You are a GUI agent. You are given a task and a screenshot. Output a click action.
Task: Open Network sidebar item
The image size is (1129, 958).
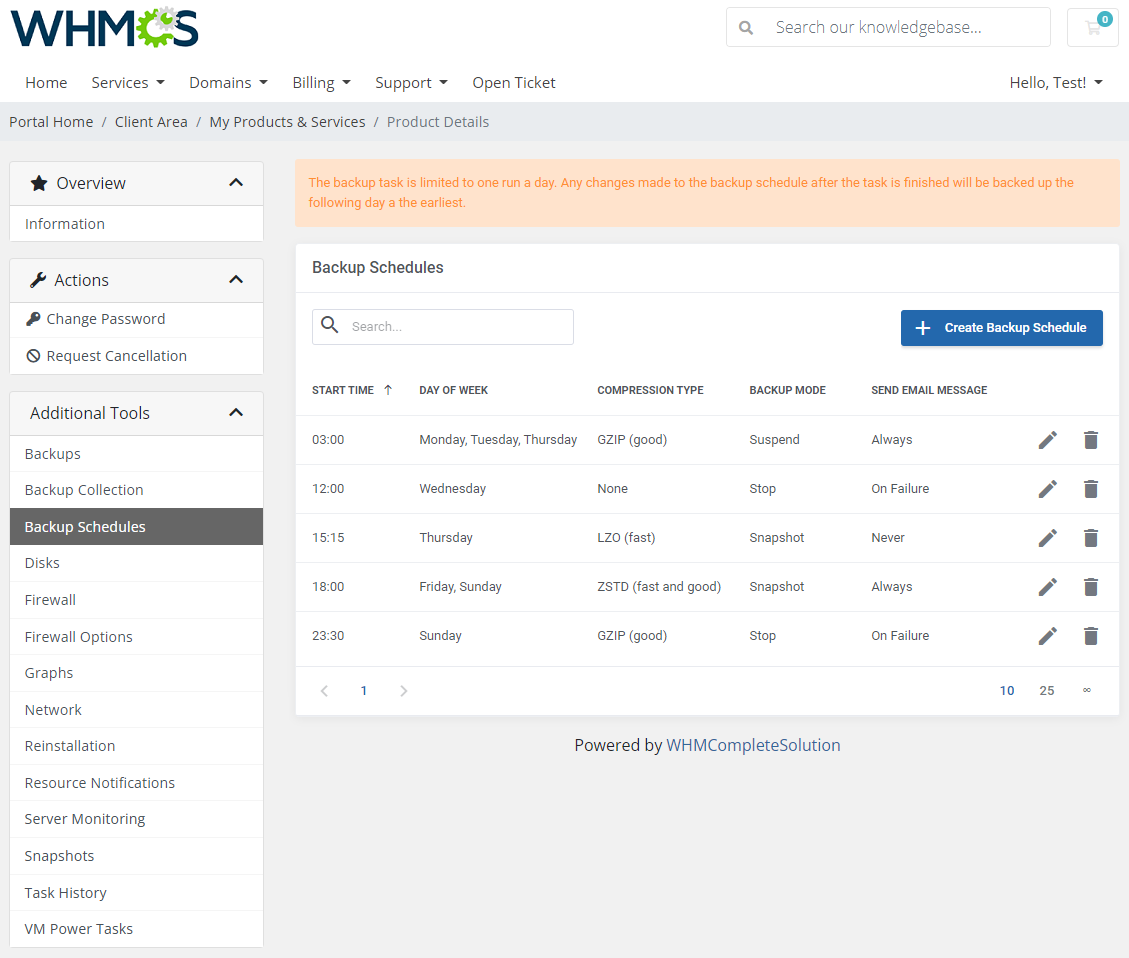click(x=137, y=710)
